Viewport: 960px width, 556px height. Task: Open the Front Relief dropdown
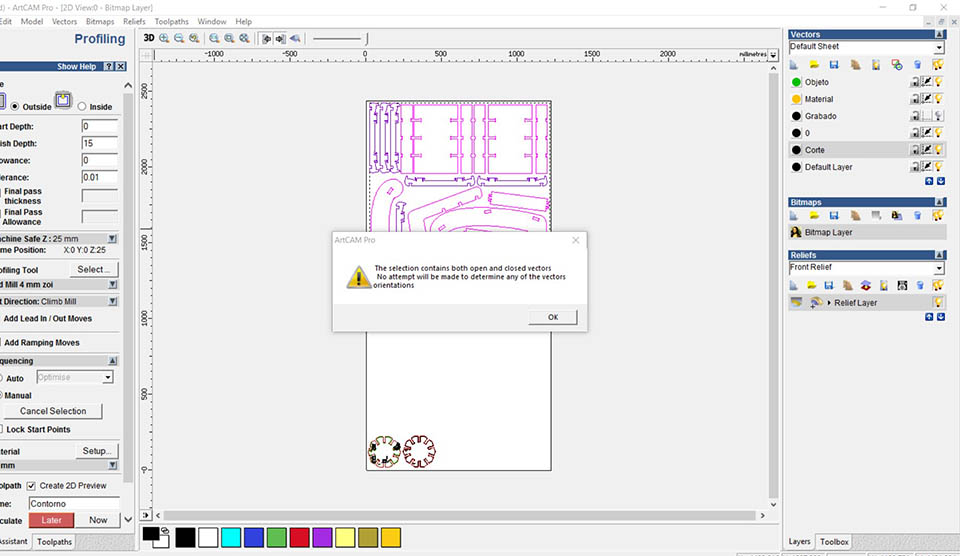(x=939, y=268)
